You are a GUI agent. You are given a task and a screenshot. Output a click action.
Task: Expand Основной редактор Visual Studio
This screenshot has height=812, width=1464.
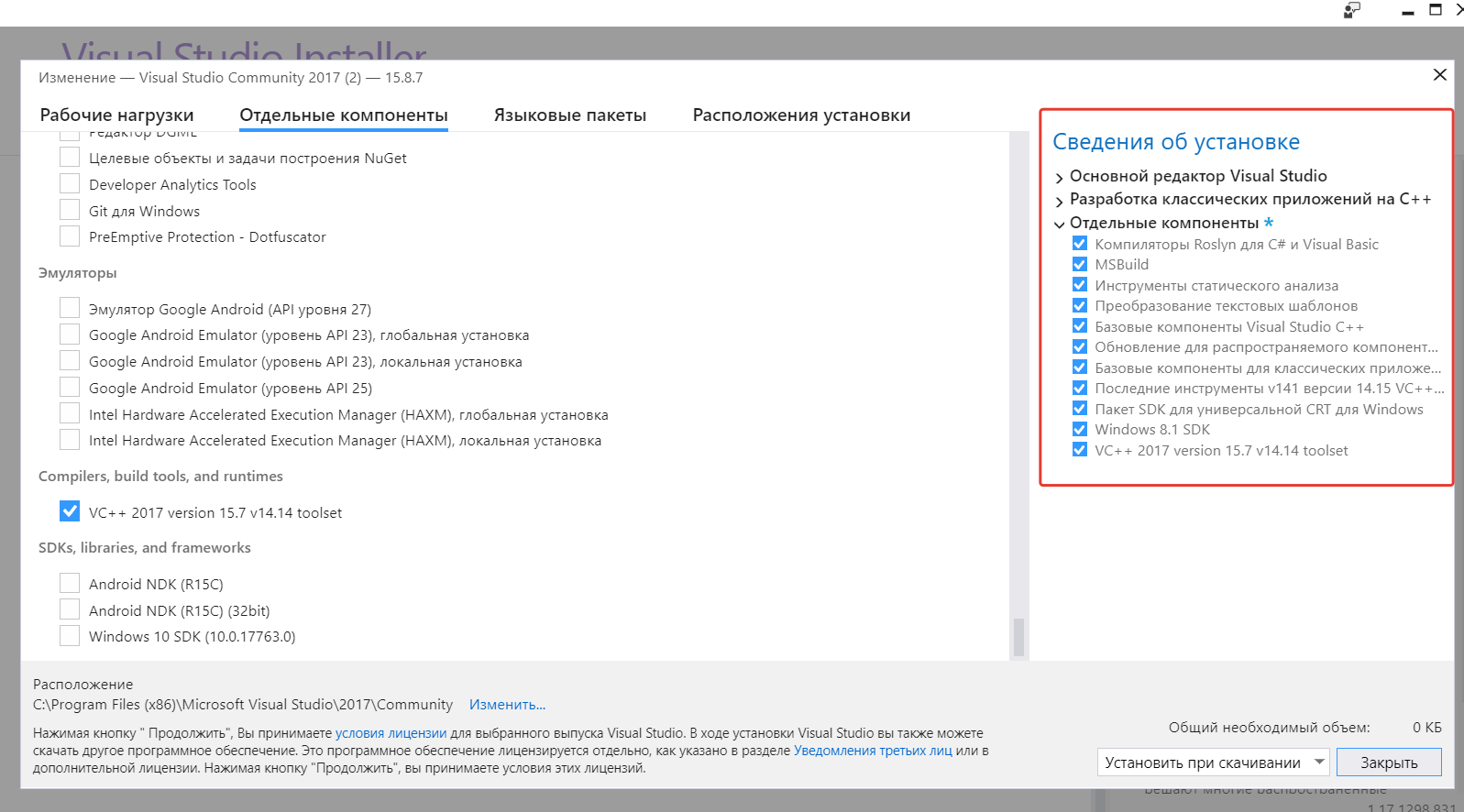(1060, 177)
